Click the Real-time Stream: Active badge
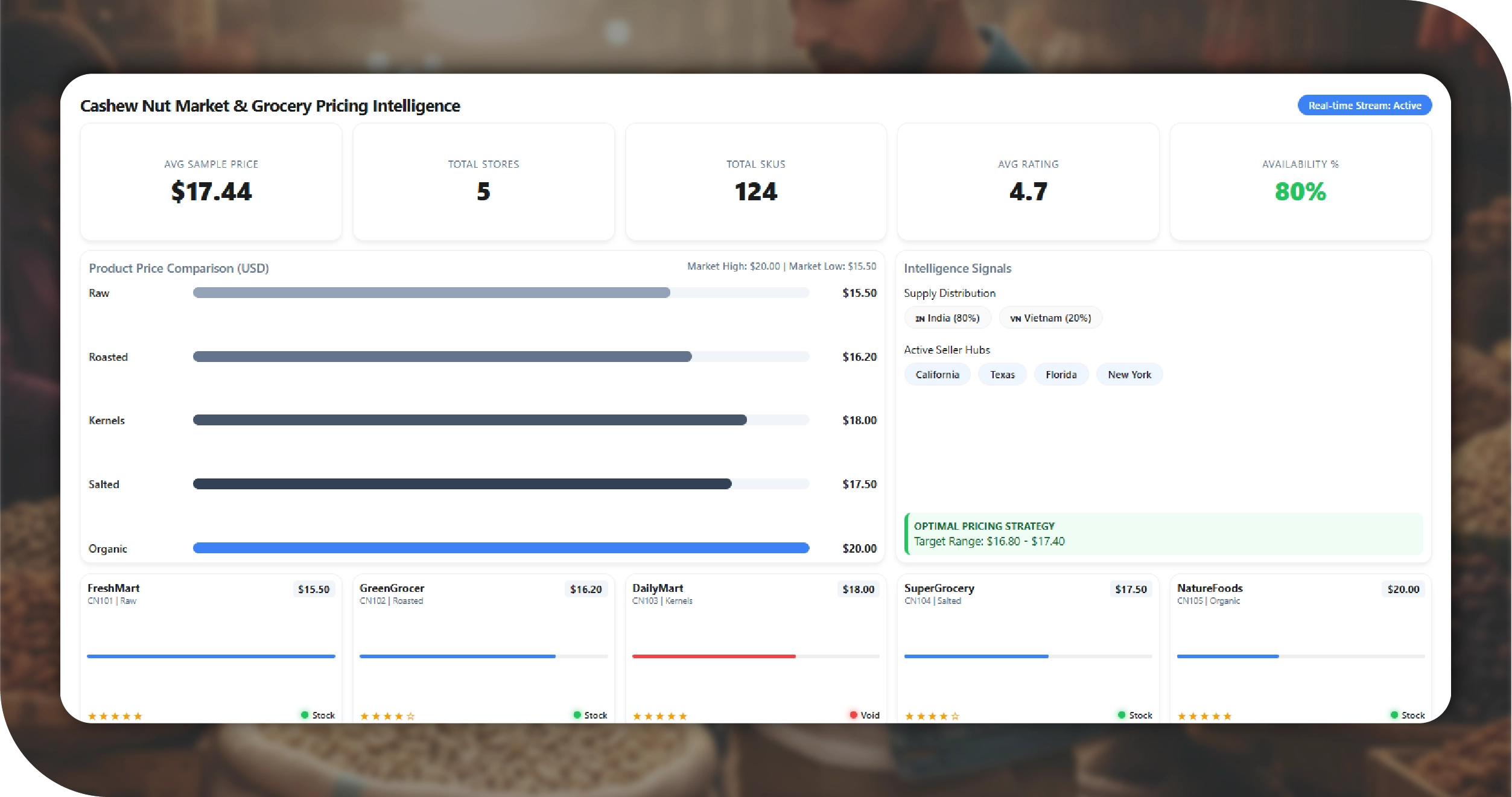The width and height of the screenshot is (1512, 797). [1364, 106]
